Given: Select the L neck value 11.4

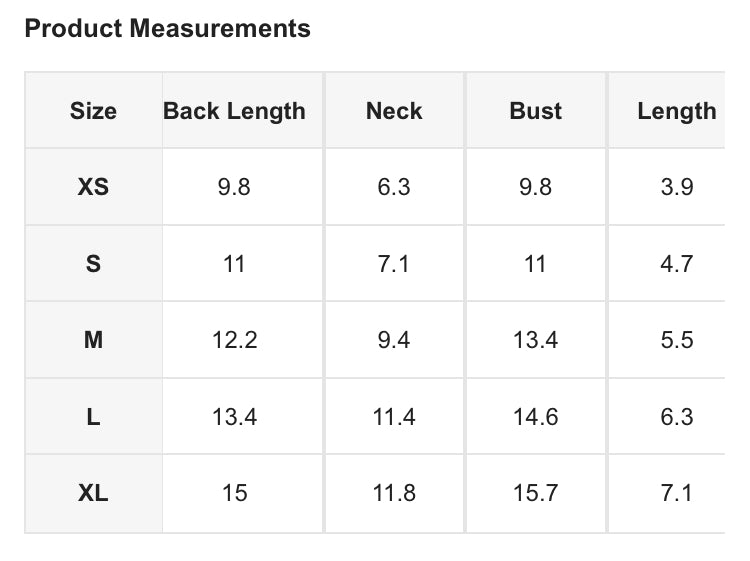Looking at the screenshot, I should coord(394,417).
